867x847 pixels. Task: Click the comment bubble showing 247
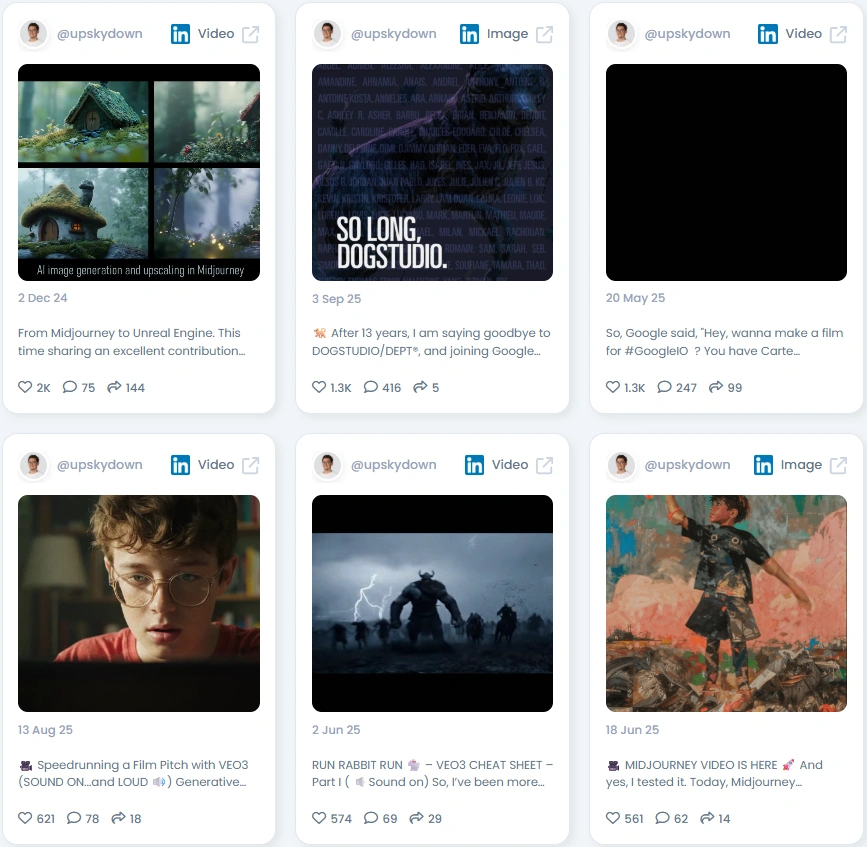pyautogui.click(x=664, y=387)
